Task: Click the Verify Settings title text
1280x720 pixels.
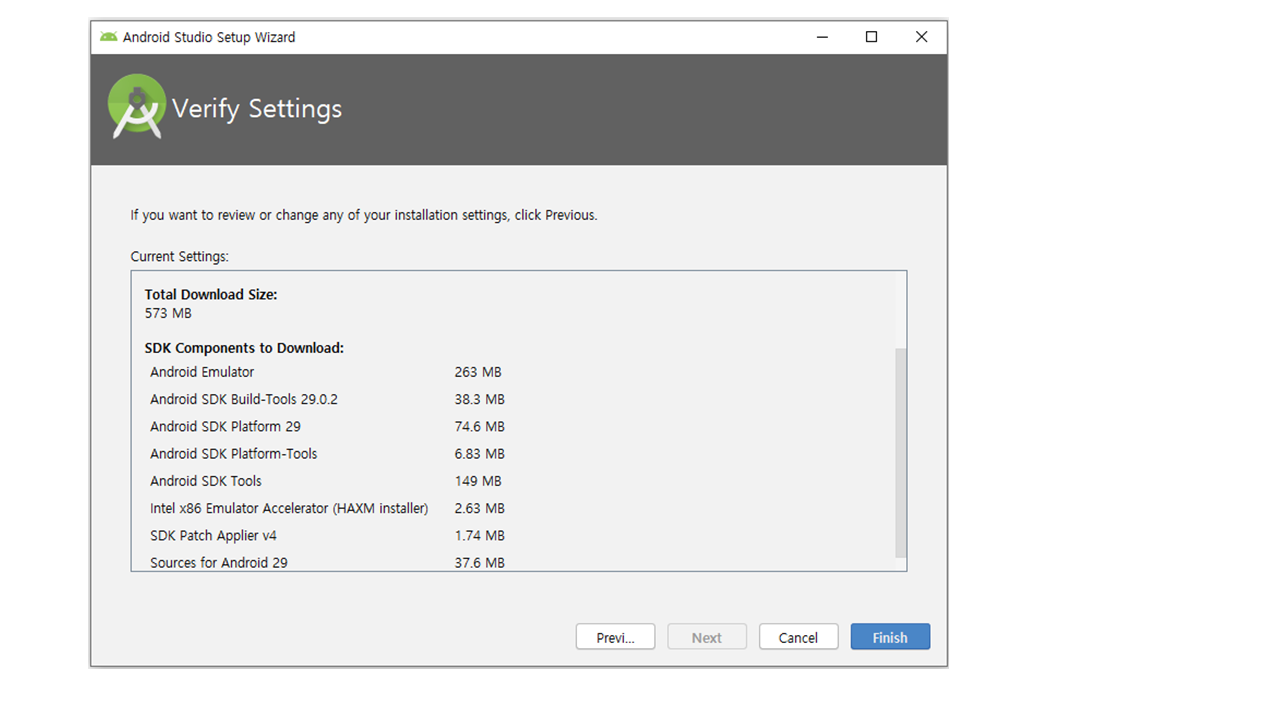Action: click(x=257, y=108)
